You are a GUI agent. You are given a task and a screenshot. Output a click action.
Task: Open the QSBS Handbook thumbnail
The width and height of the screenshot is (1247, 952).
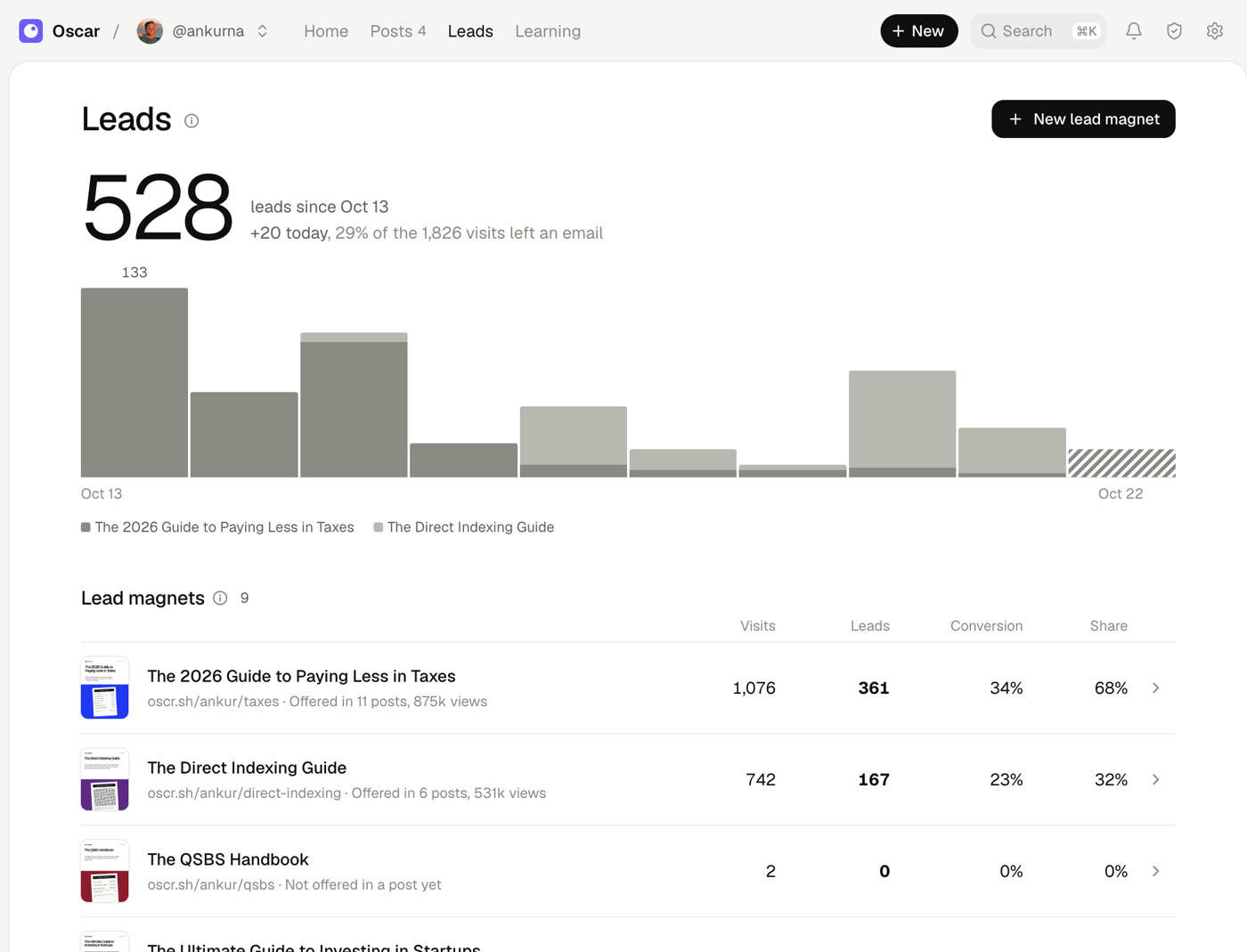[105, 872]
